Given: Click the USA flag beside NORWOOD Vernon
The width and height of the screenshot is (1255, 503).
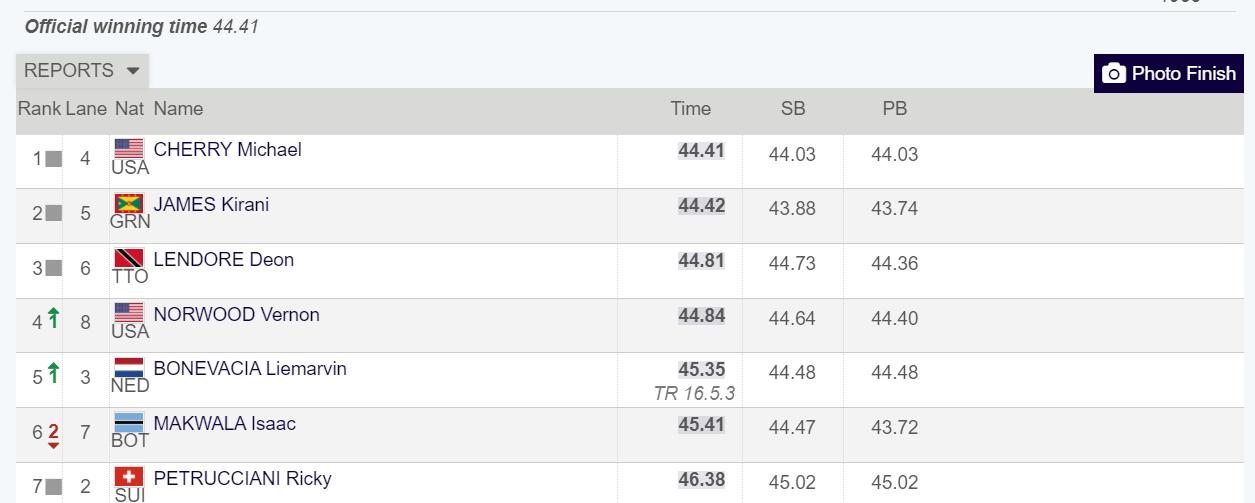Looking at the screenshot, I should [x=129, y=314].
